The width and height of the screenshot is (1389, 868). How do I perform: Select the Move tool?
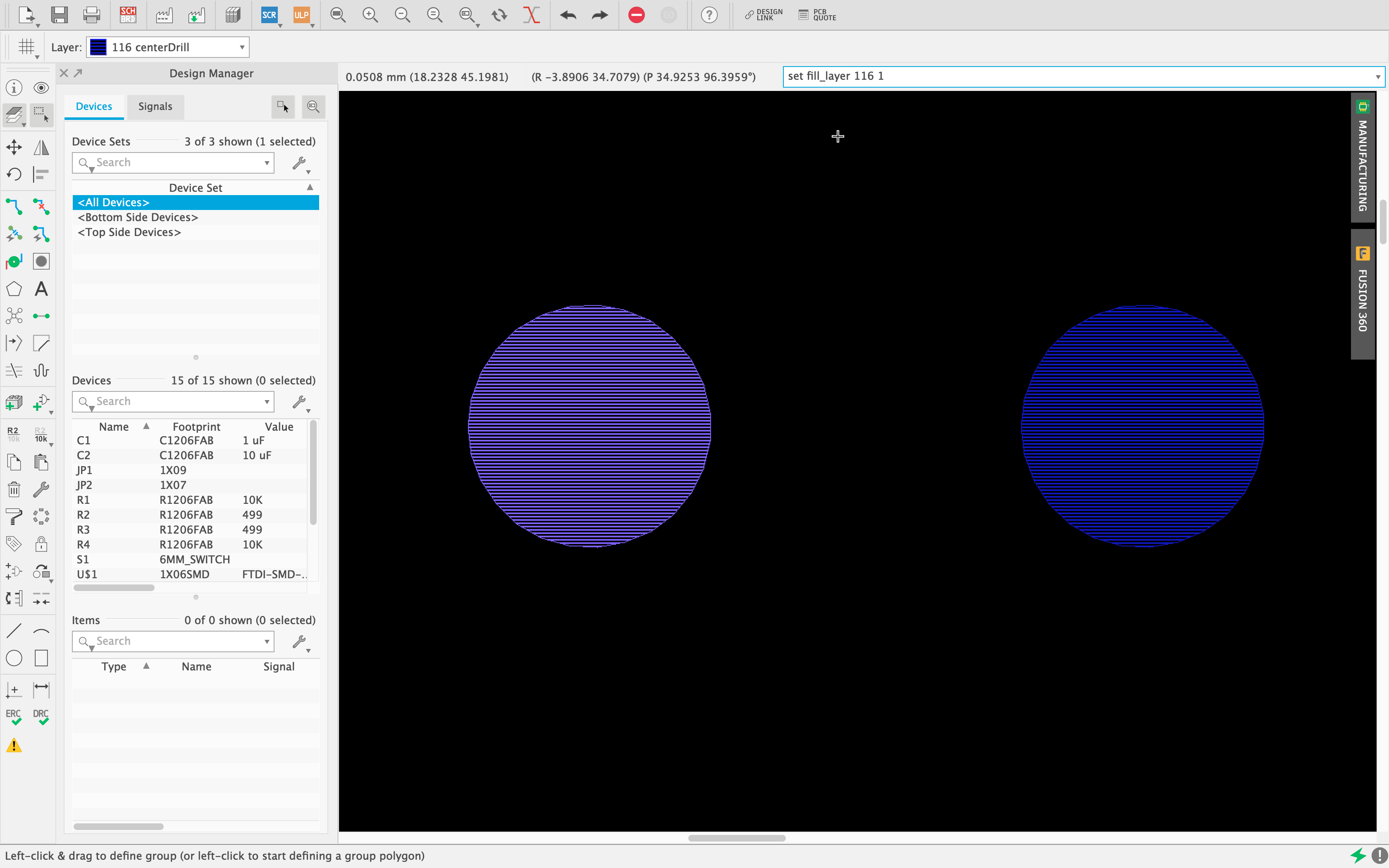click(x=14, y=148)
